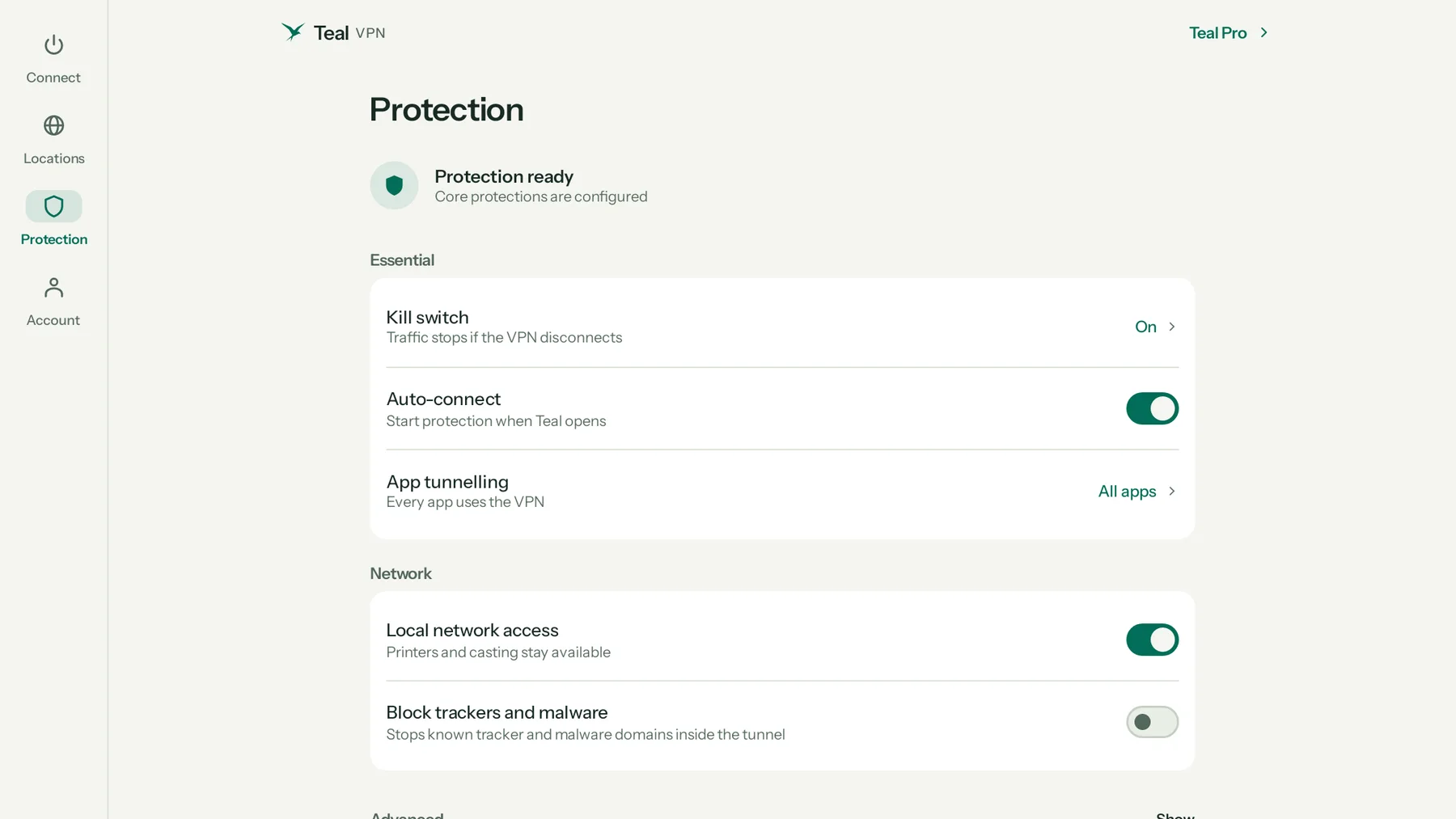1456x819 pixels.
Task: Click the Protection ready status text
Action: pos(504,176)
